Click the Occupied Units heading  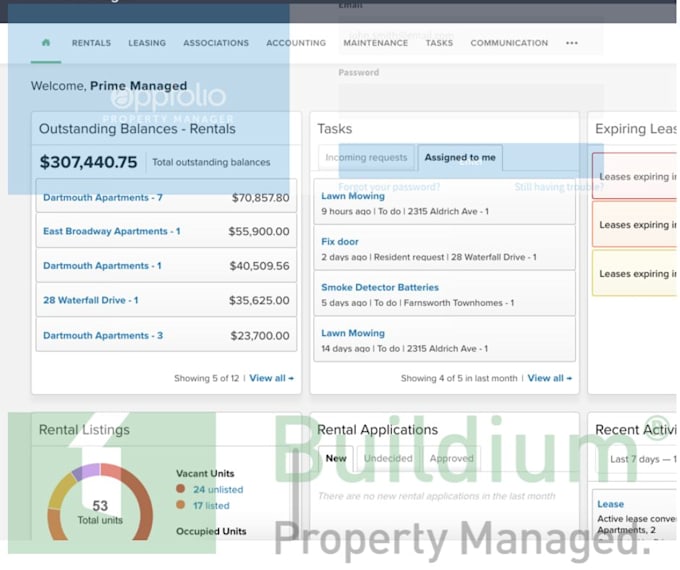tap(211, 531)
